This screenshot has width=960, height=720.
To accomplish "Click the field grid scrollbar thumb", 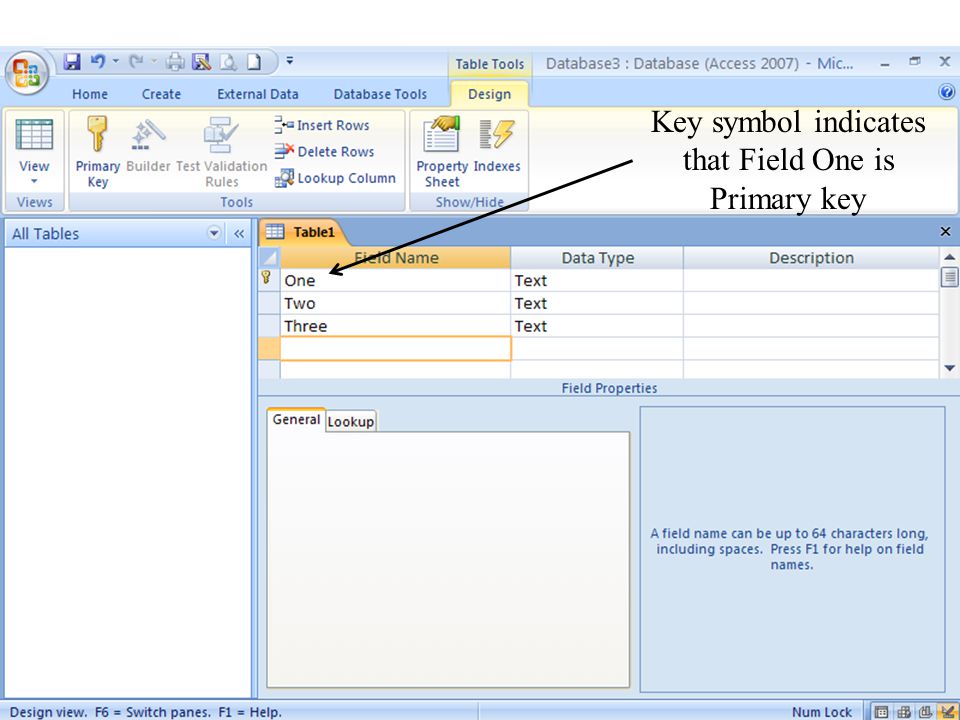I will tap(950, 277).
